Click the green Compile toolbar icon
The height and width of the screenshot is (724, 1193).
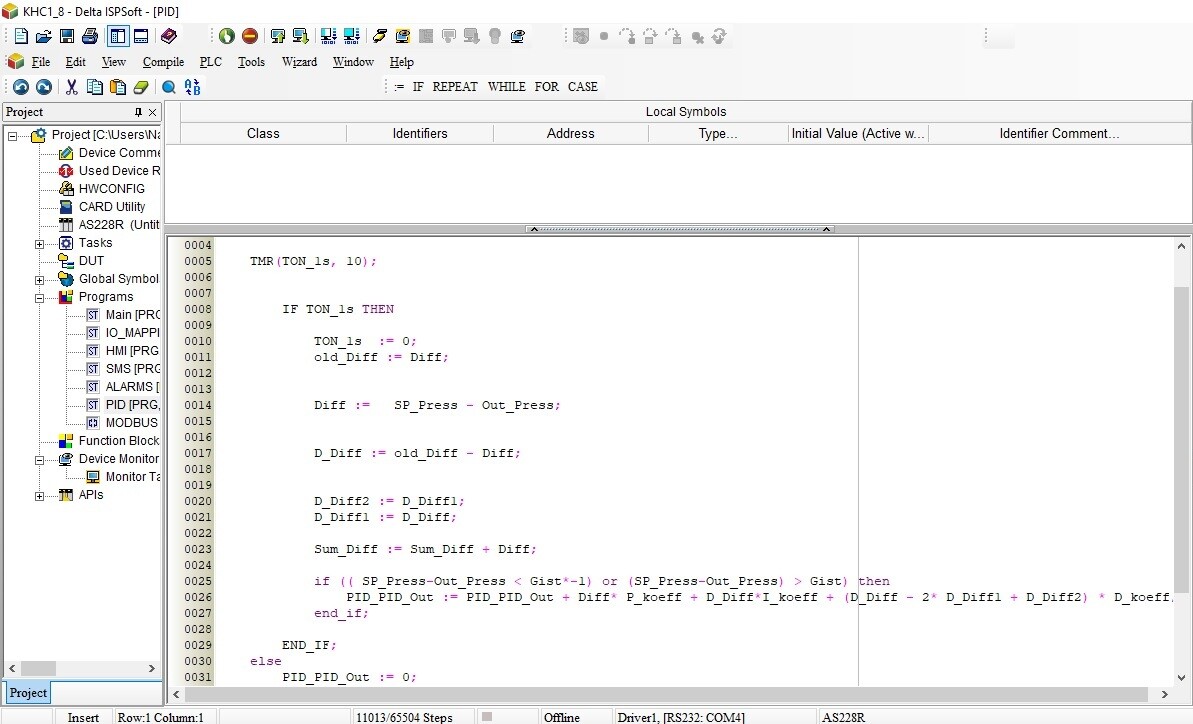(226, 36)
